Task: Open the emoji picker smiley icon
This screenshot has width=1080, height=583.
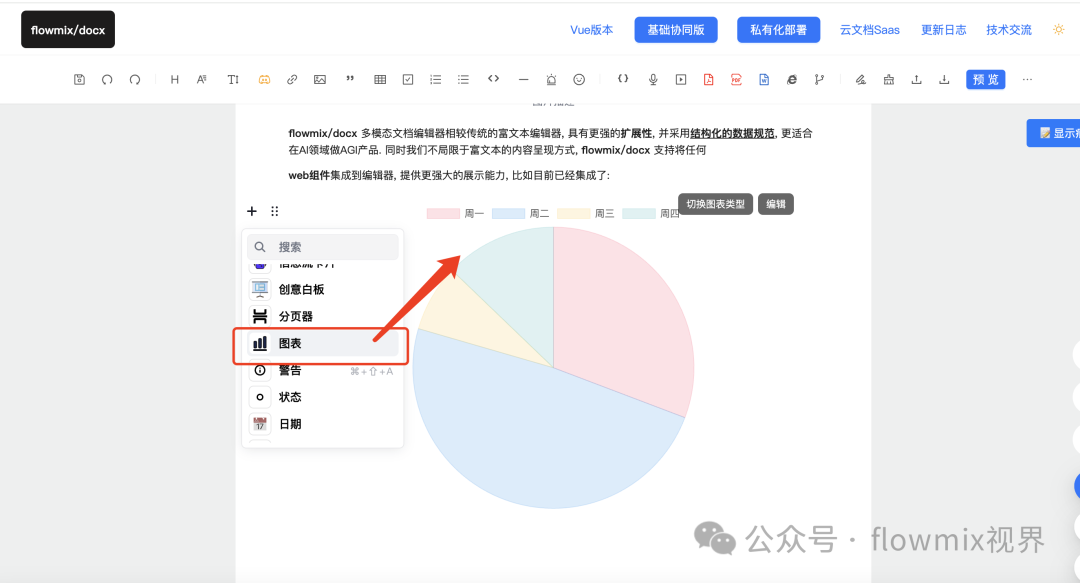Action: (x=579, y=79)
